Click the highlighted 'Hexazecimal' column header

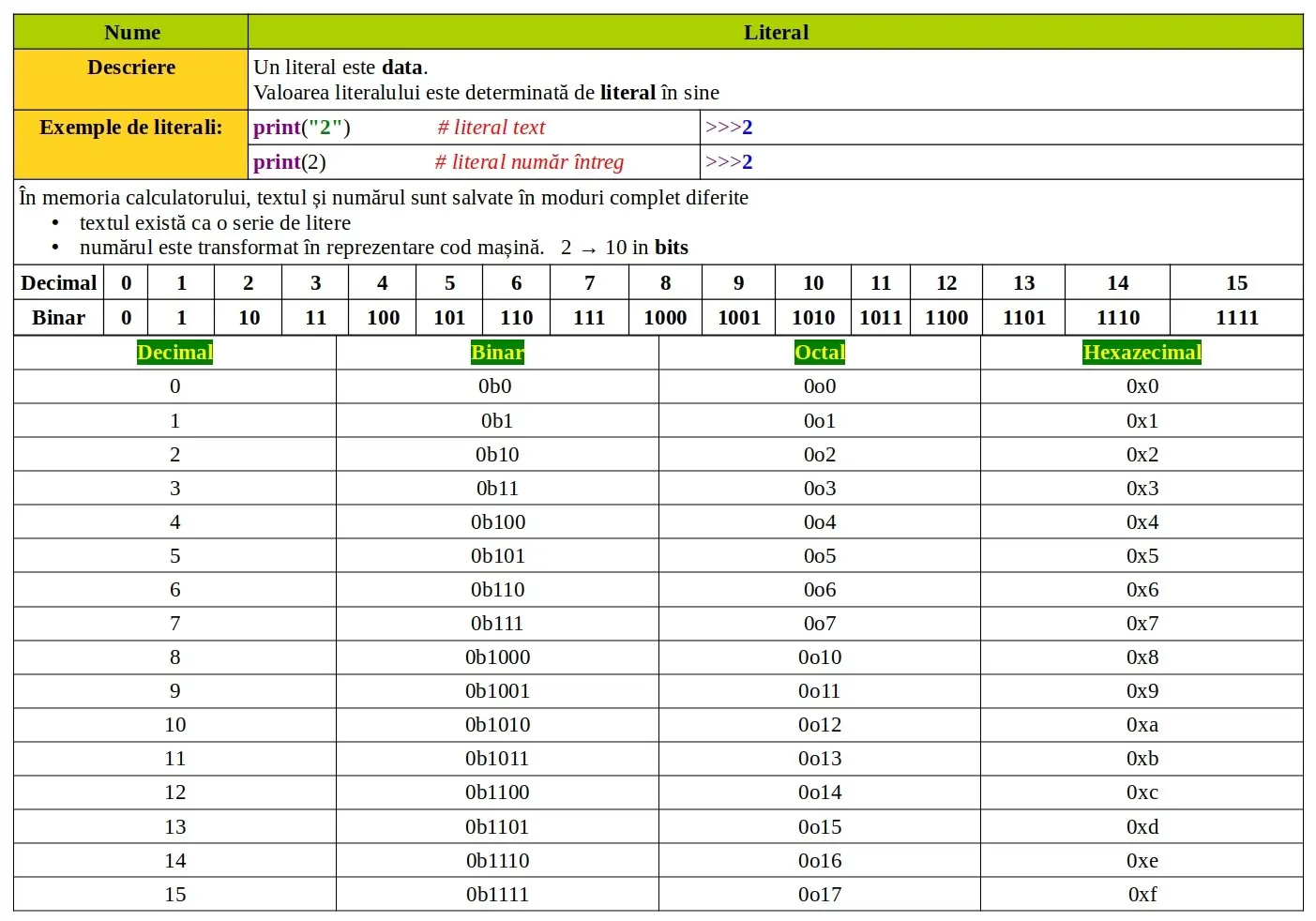1142,353
